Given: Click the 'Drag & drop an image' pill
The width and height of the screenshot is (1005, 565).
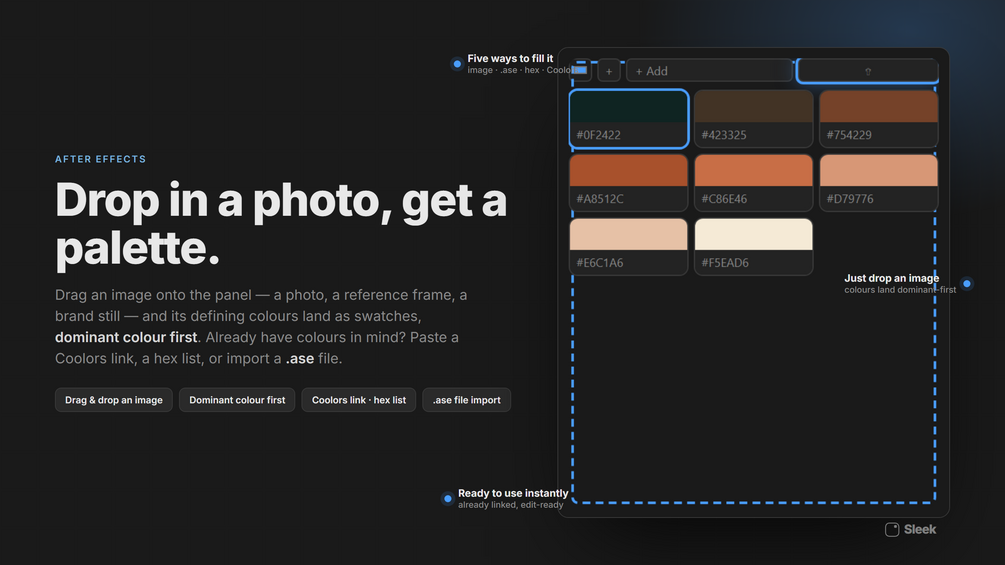Looking at the screenshot, I should click(113, 400).
